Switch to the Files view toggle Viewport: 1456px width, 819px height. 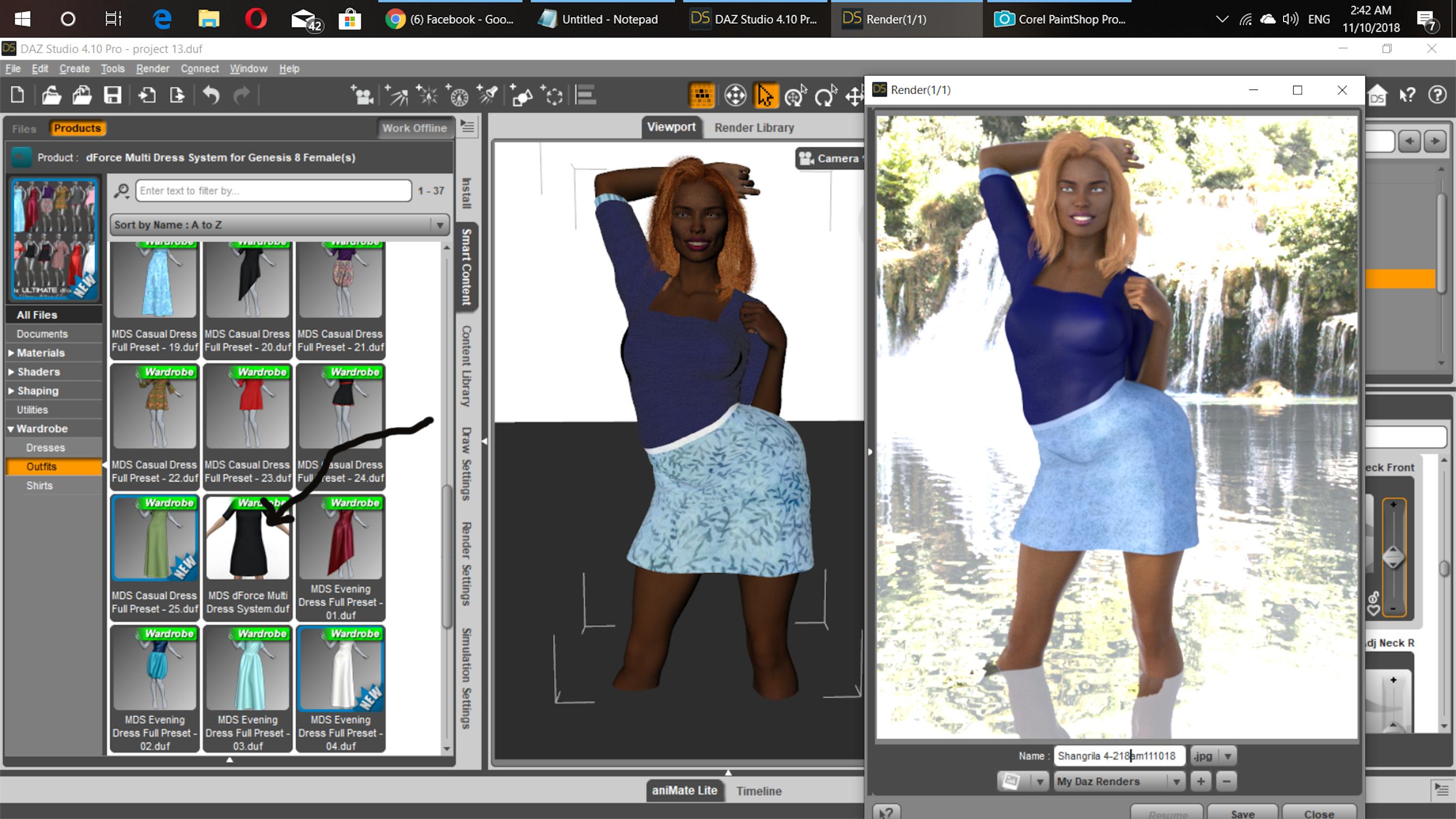click(x=24, y=129)
